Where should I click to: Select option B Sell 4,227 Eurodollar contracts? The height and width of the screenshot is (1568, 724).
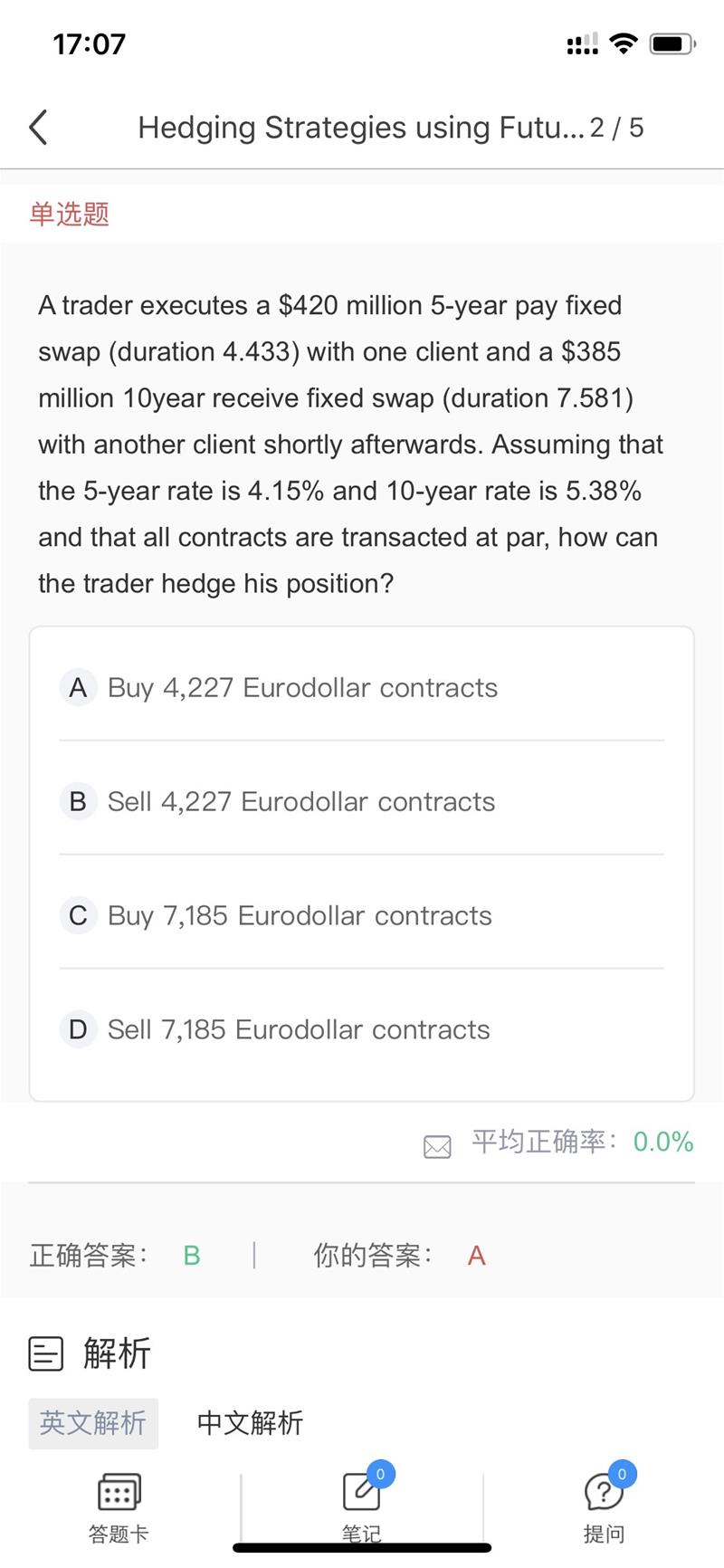point(300,802)
